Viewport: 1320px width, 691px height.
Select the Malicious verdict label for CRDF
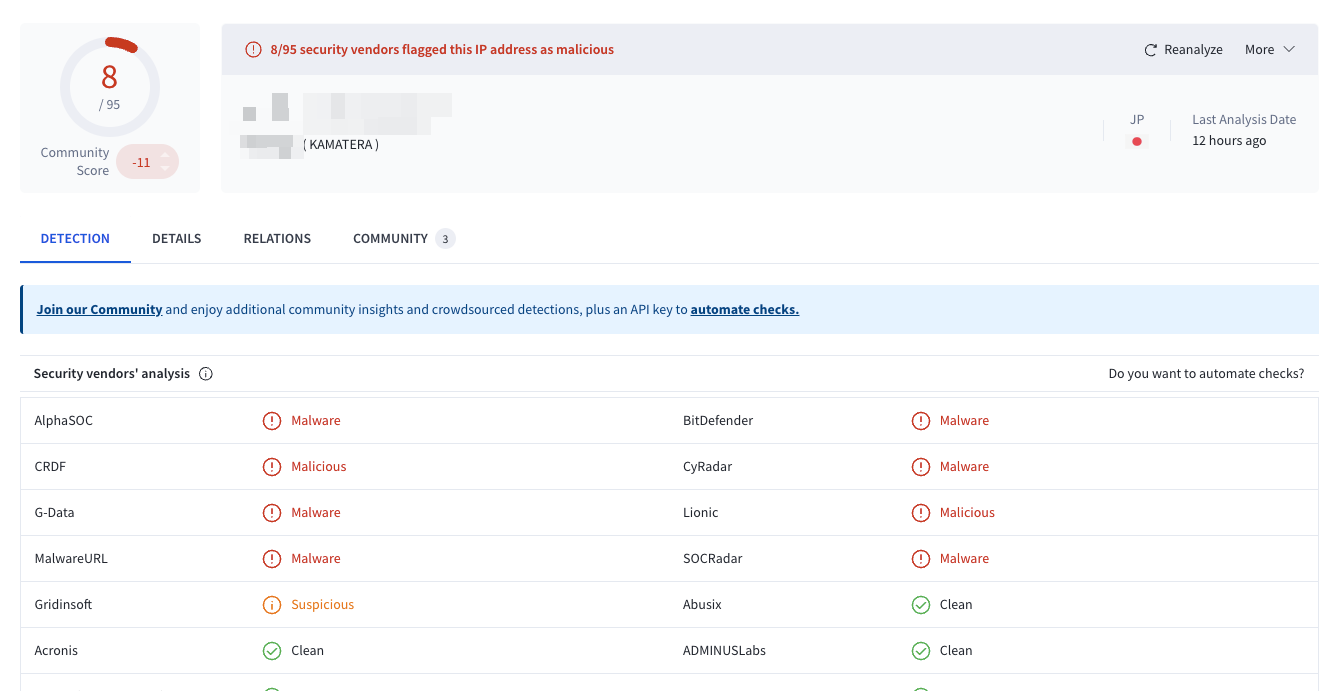click(x=319, y=466)
